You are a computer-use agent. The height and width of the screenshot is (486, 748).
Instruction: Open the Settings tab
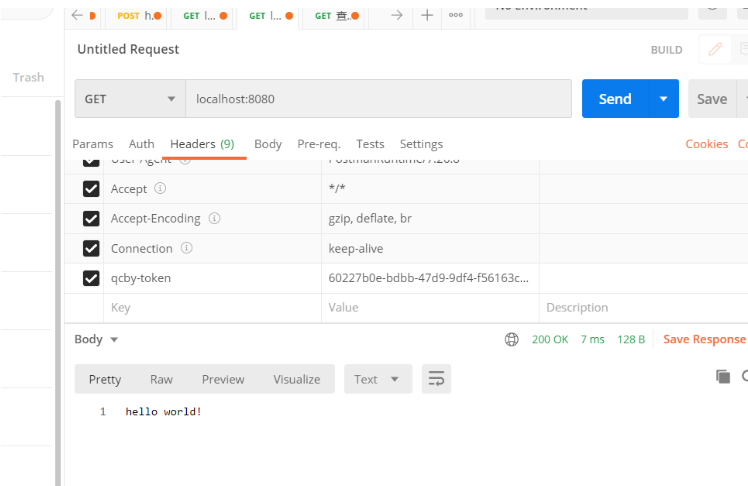coord(421,144)
